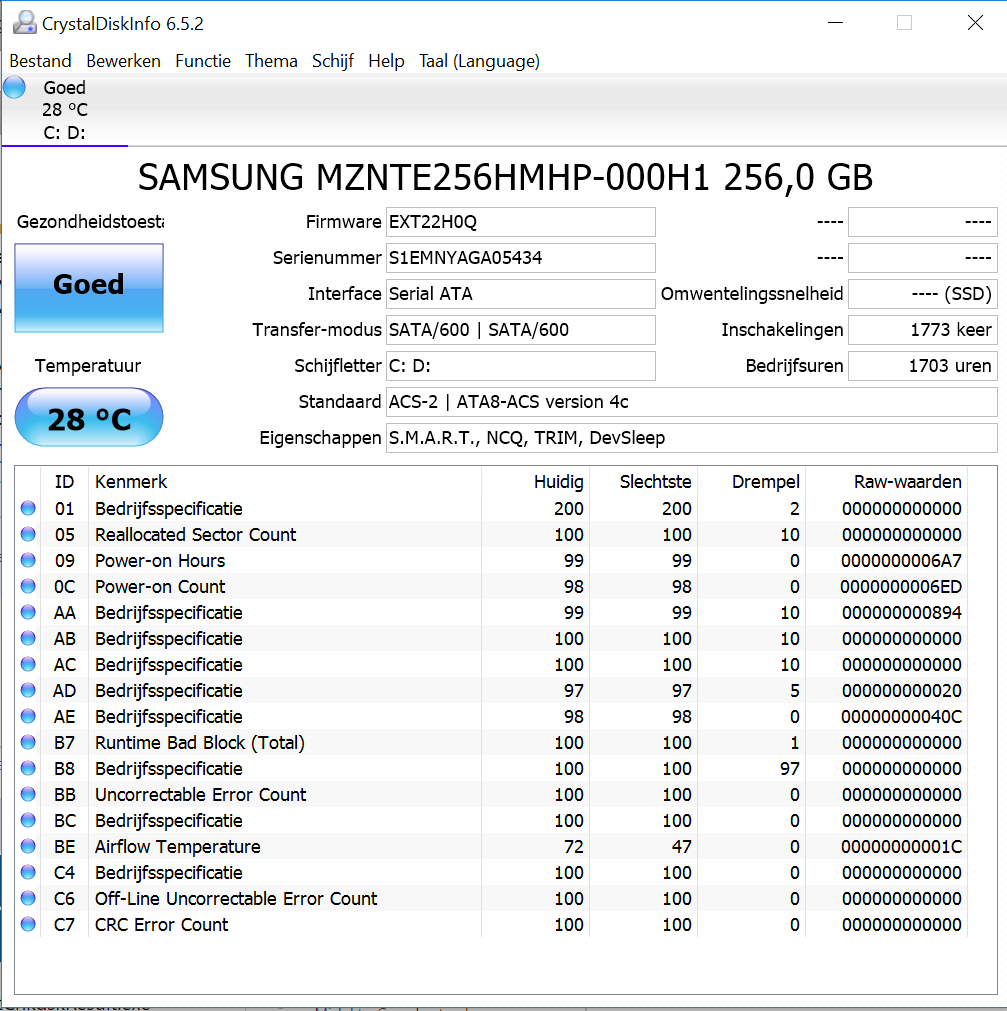
Task: Click raw value 0000000006ED
Action: 901,587
